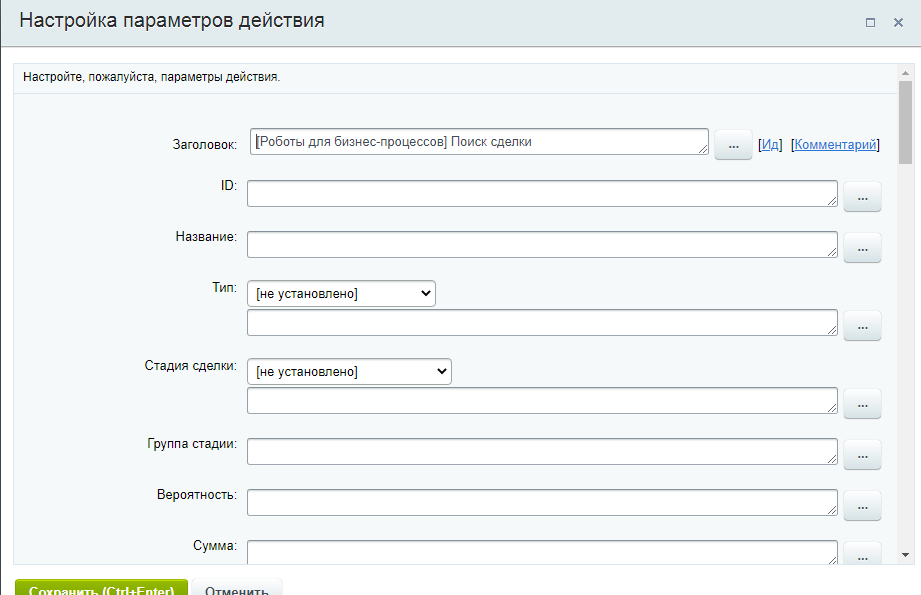921x595 pixels.
Task: Focus the Заголовок text field
Action: pos(478,142)
